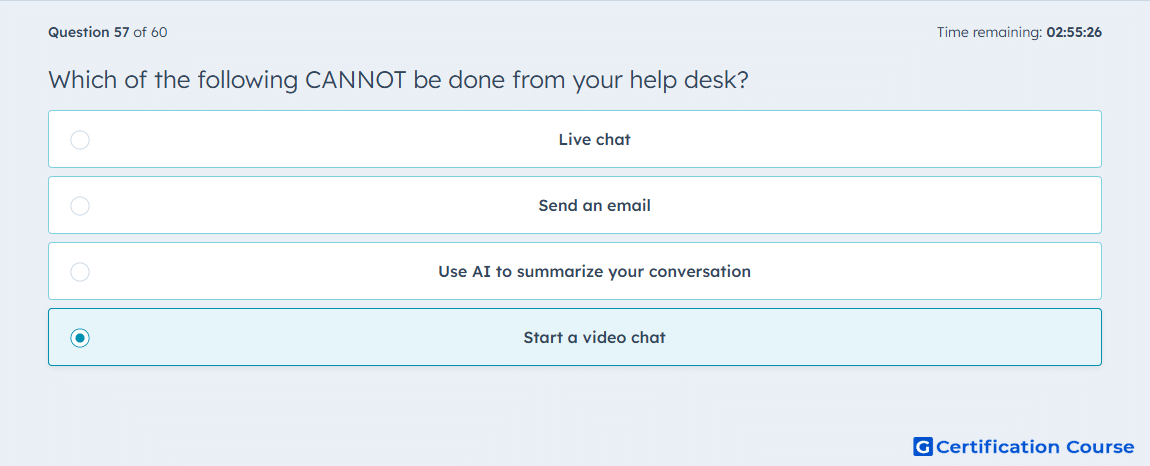Click the selected Start a video chat radio
Viewport: 1150px width, 466px height.
tap(80, 338)
